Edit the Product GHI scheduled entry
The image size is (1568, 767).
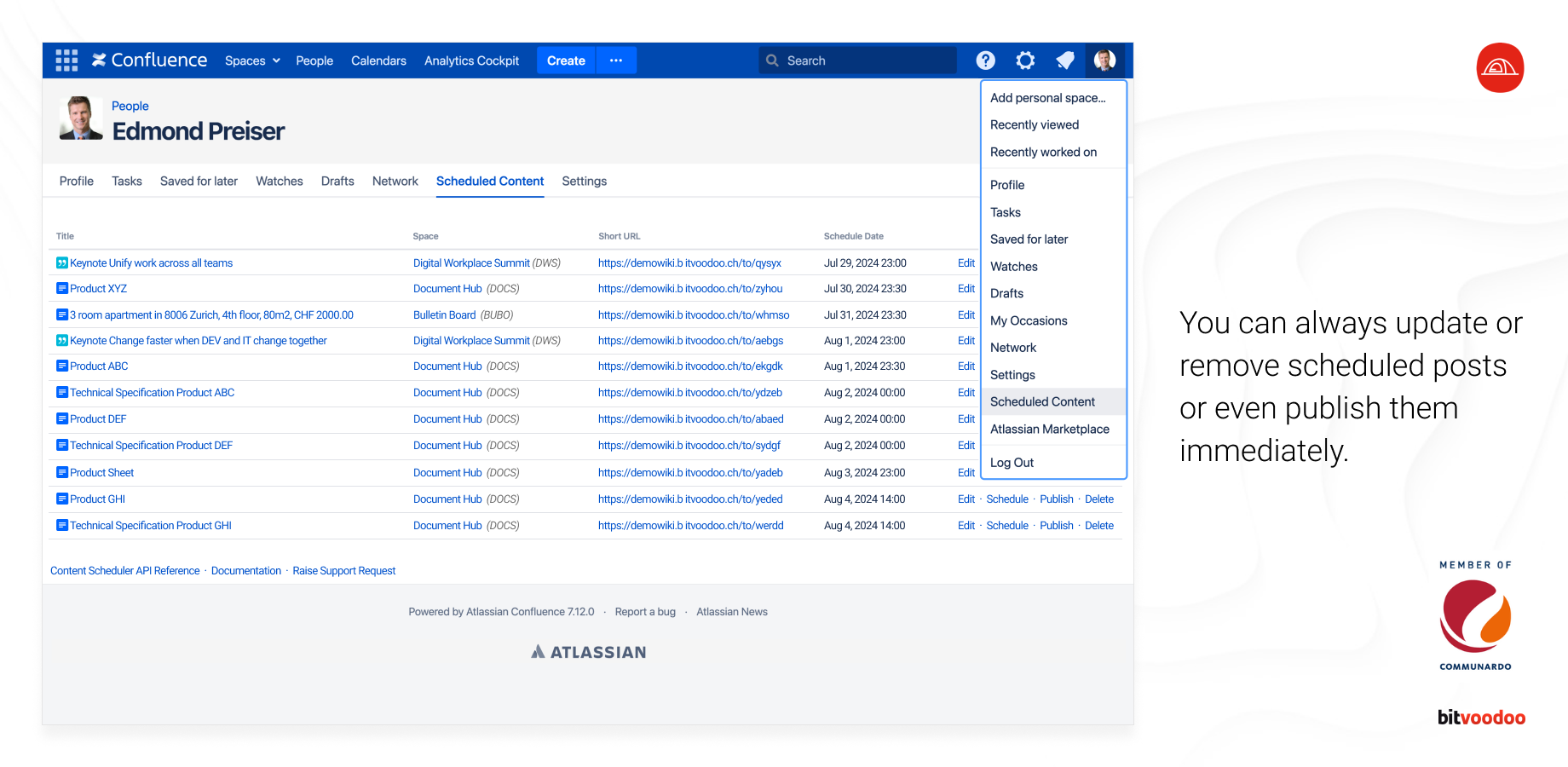coord(966,499)
